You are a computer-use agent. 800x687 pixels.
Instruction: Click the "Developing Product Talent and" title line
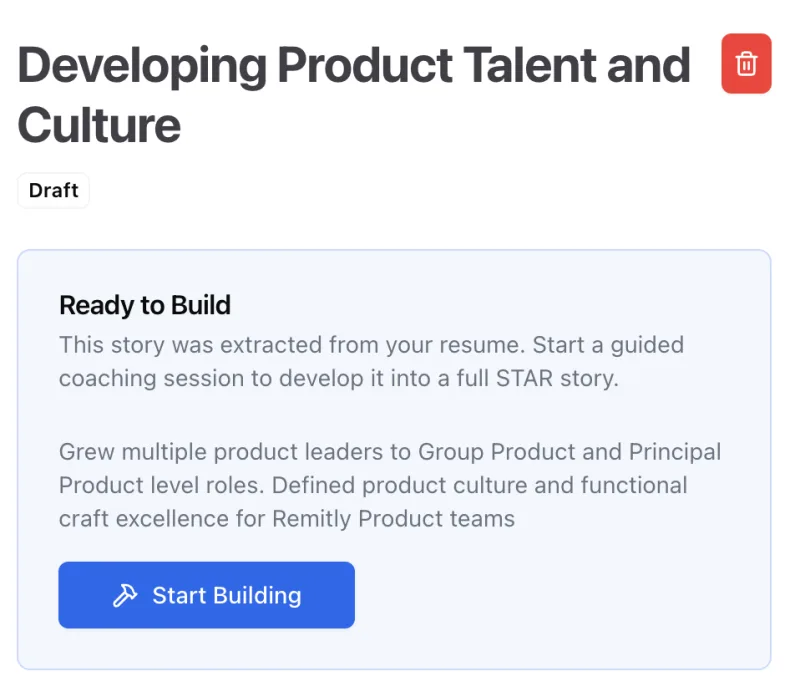(x=354, y=66)
